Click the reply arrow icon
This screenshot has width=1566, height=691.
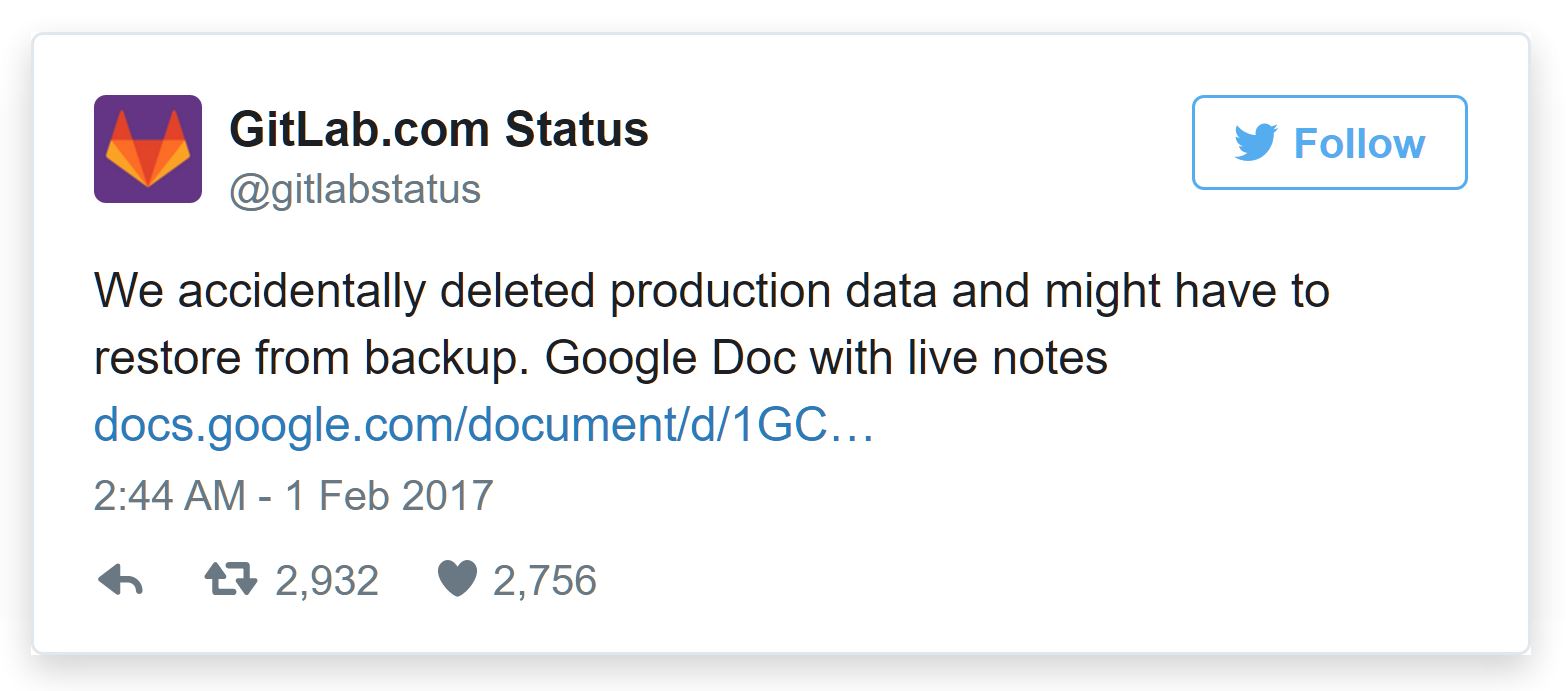point(120,580)
